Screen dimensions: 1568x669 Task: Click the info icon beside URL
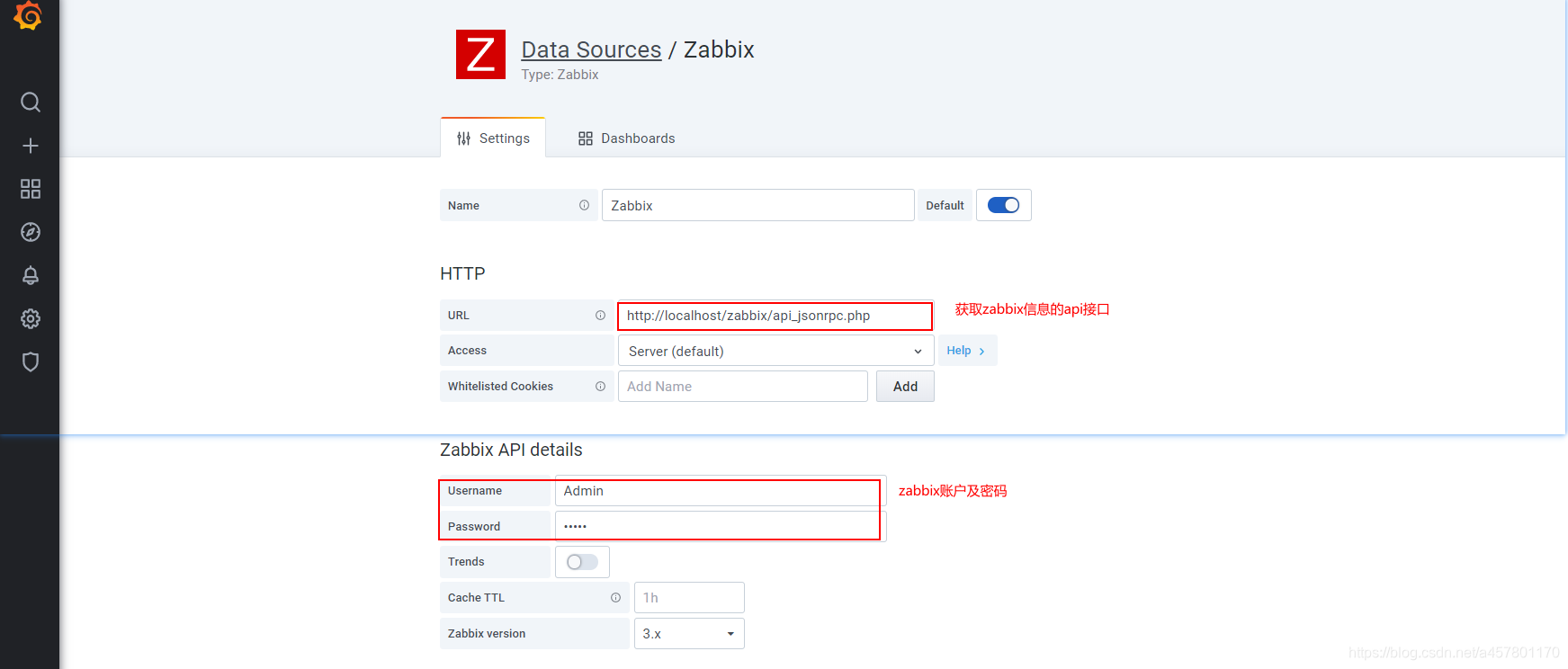600,315
